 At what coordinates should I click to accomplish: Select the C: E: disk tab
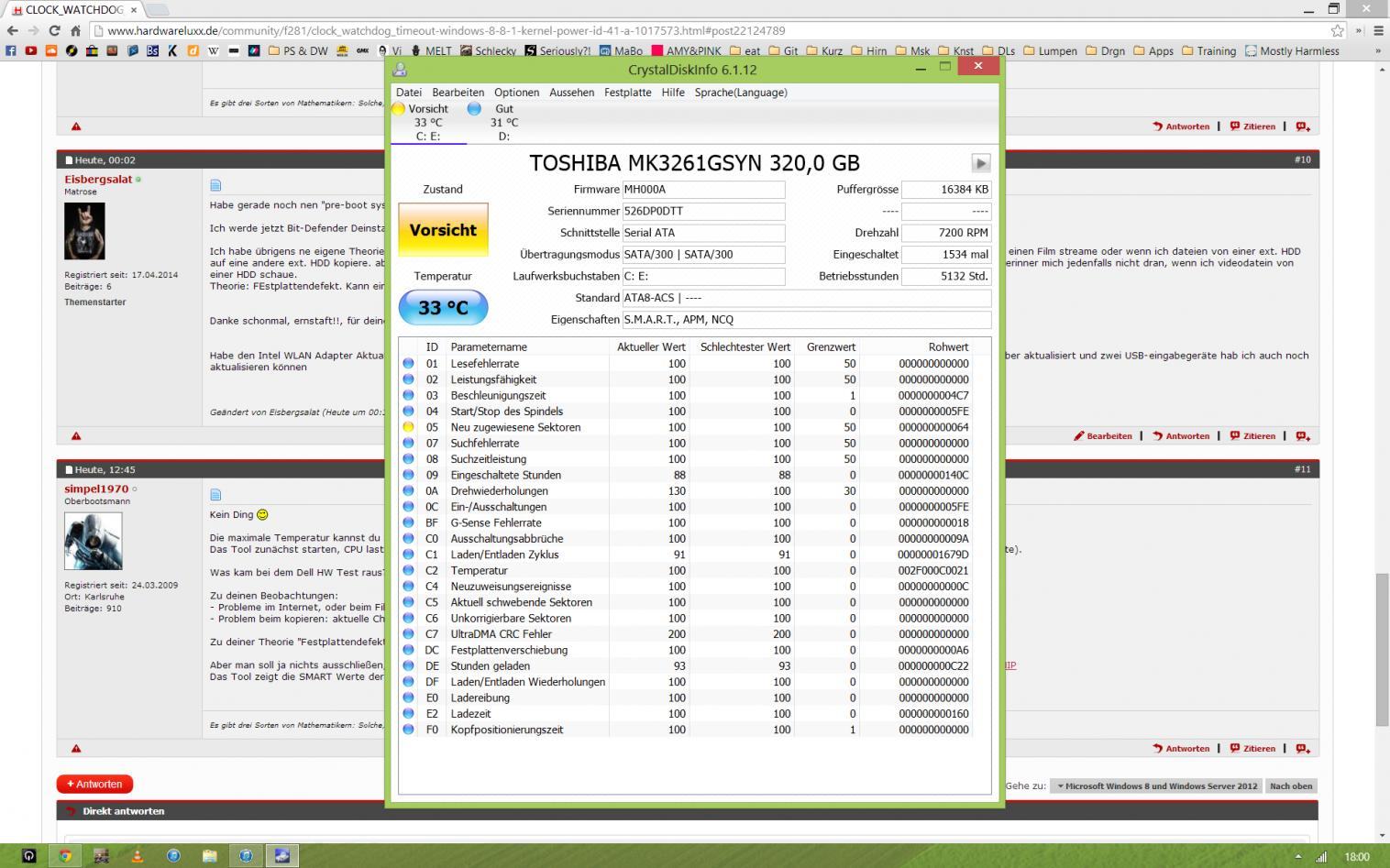tap(428, 122)
